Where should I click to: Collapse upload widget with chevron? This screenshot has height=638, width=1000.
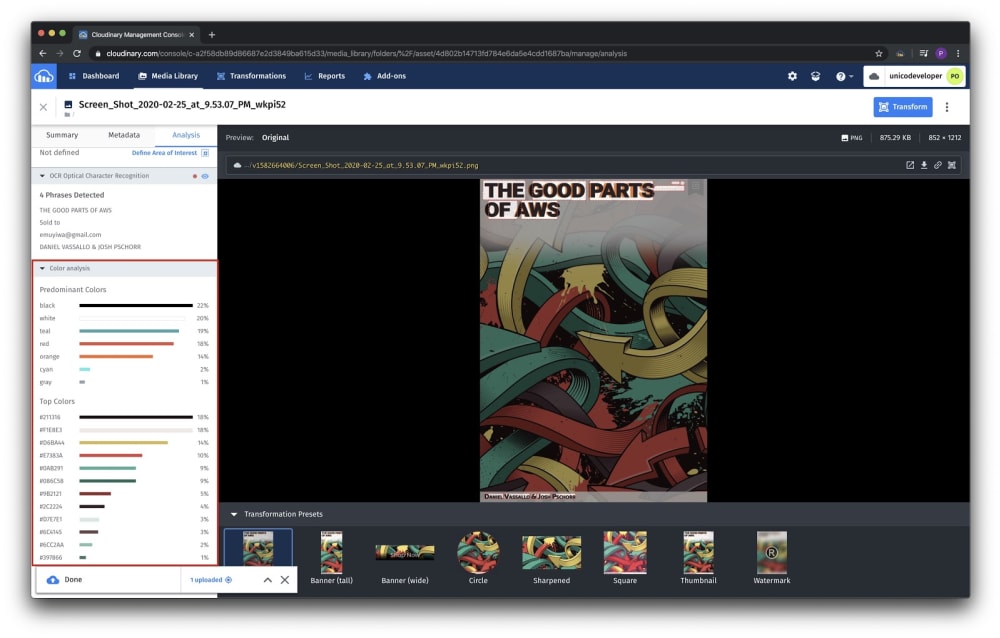268,580
